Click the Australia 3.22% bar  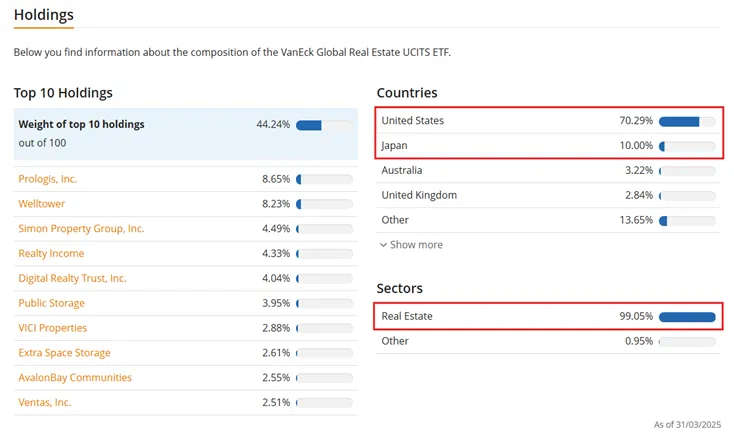(x=687, y=171)
